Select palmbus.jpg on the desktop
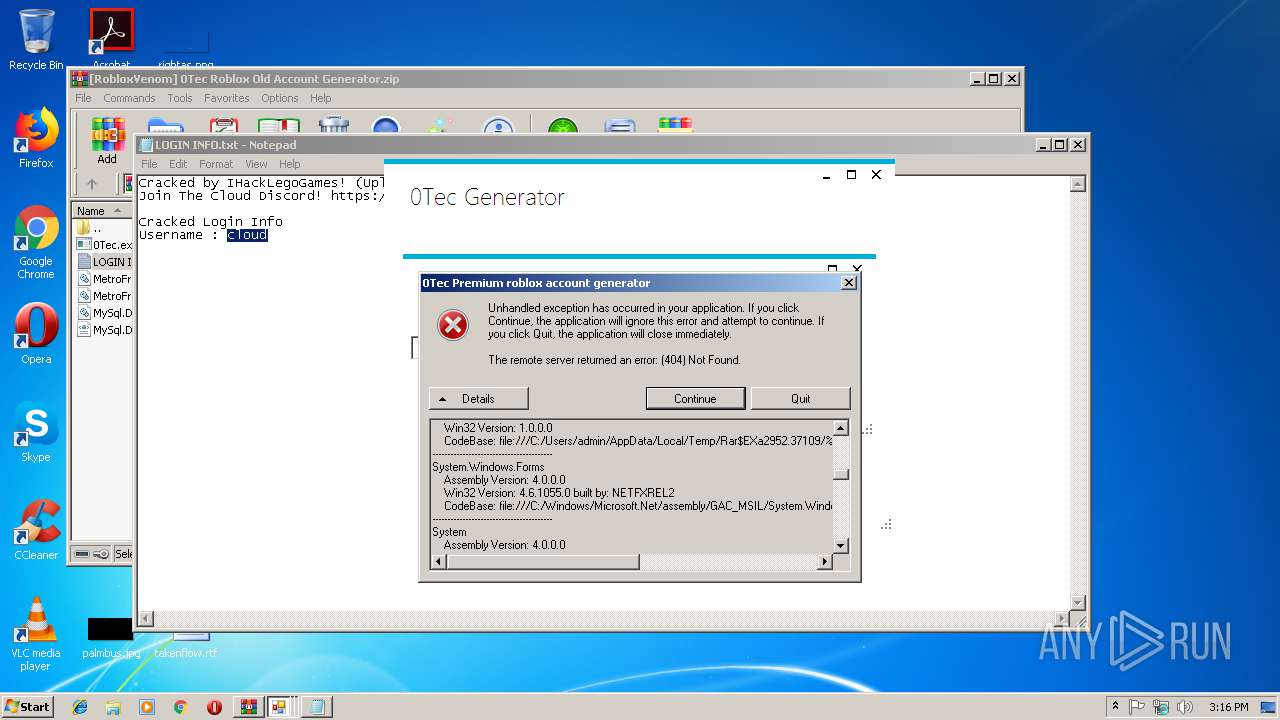This screenshot has width=1280, height=720. tap(111, 638)
